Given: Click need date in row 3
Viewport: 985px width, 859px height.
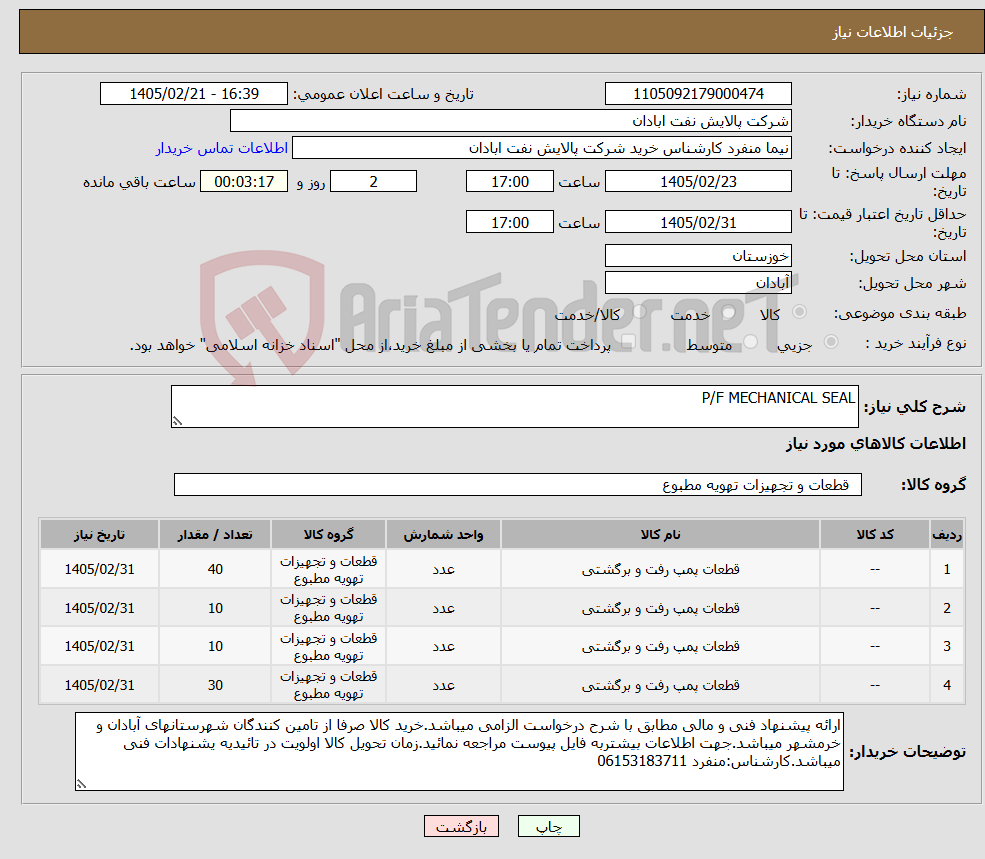Looking at the screenshot, I should tap(99, 646).
